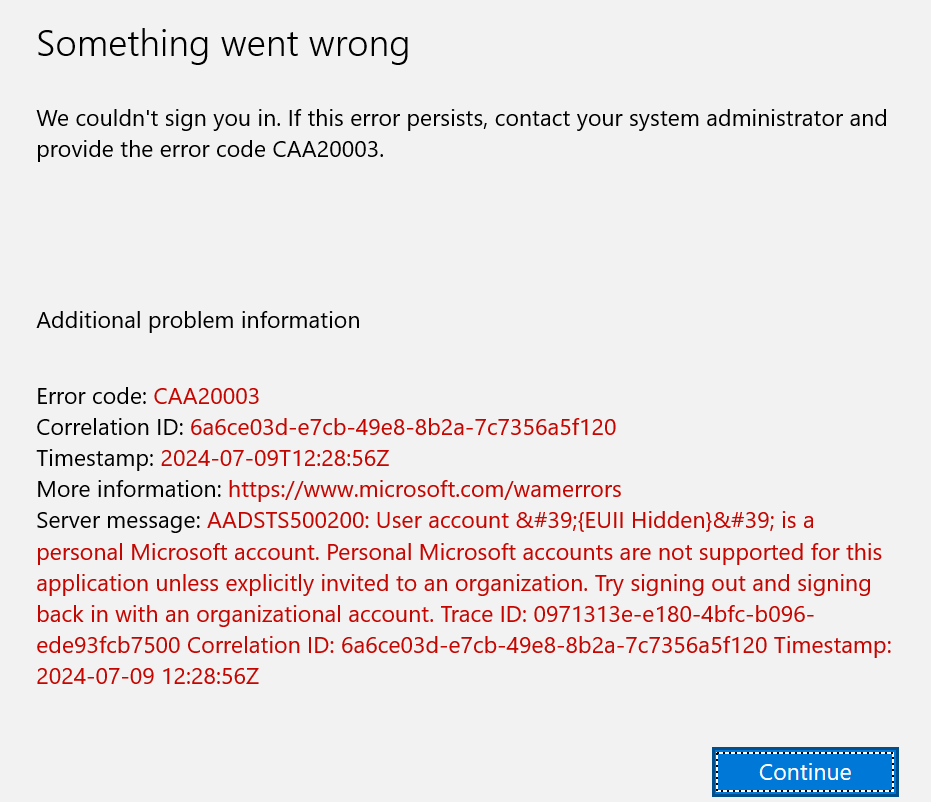Click the 'Something went wrong' heading
This screenshot has height=802, width=931.
pos(223,44)
